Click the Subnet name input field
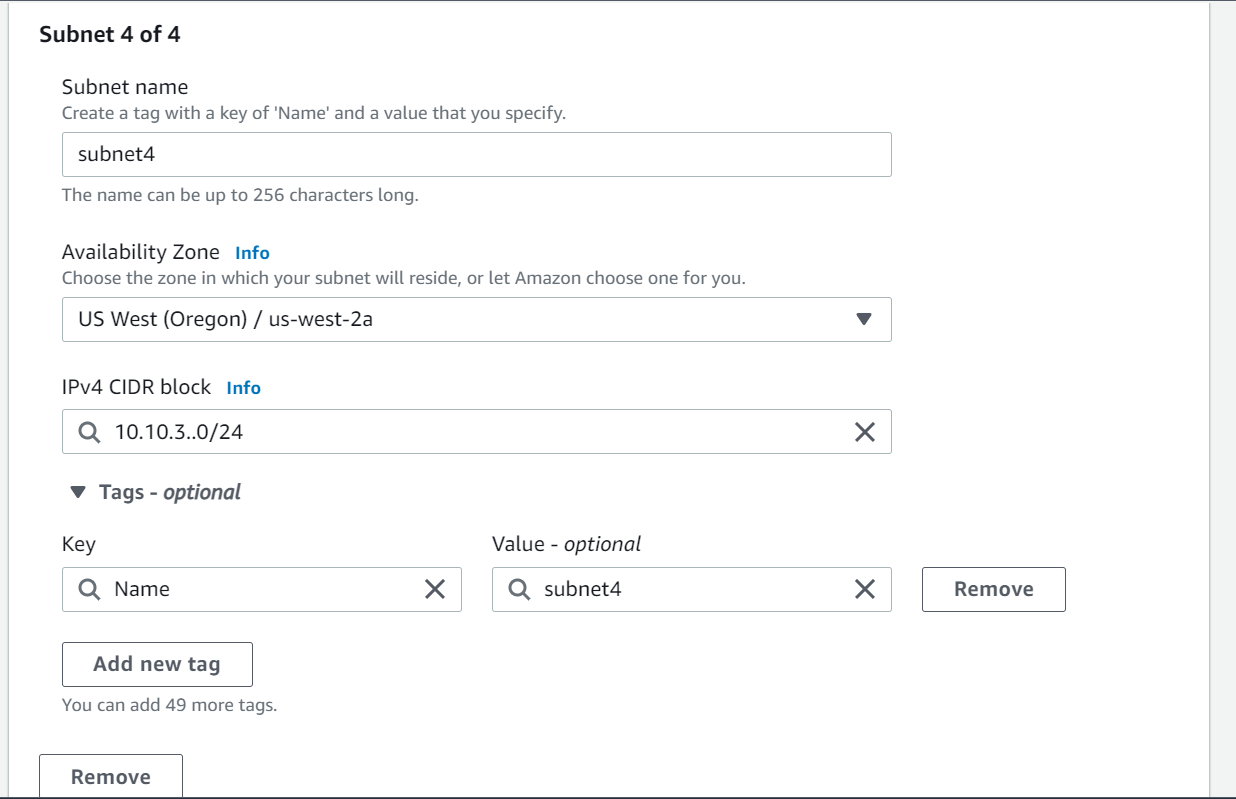This screenshot has height=799, width=1236. click(x=477, y=155)
